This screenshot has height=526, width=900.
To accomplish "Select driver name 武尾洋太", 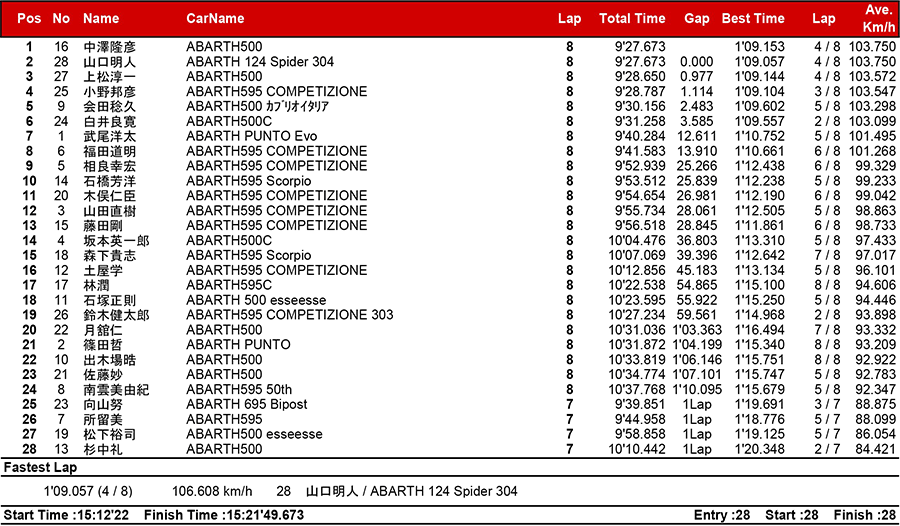I will (109, 137).
